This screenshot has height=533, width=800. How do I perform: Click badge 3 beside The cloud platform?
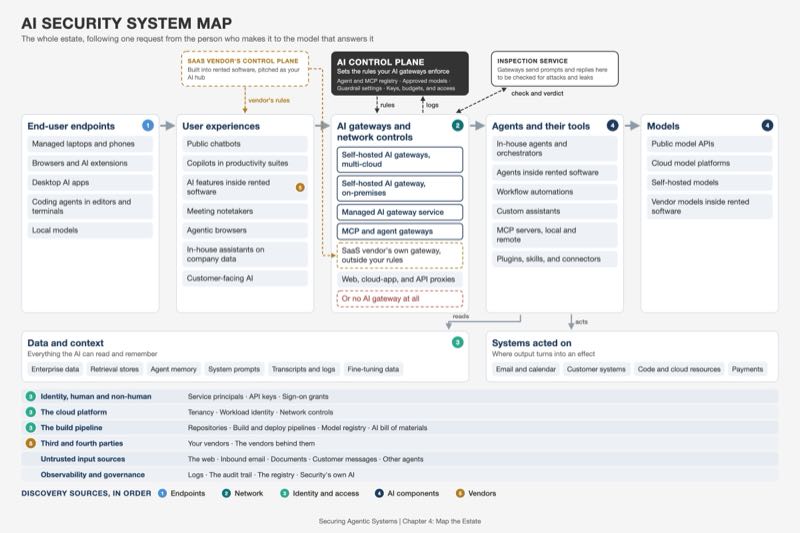coord(31,412)
